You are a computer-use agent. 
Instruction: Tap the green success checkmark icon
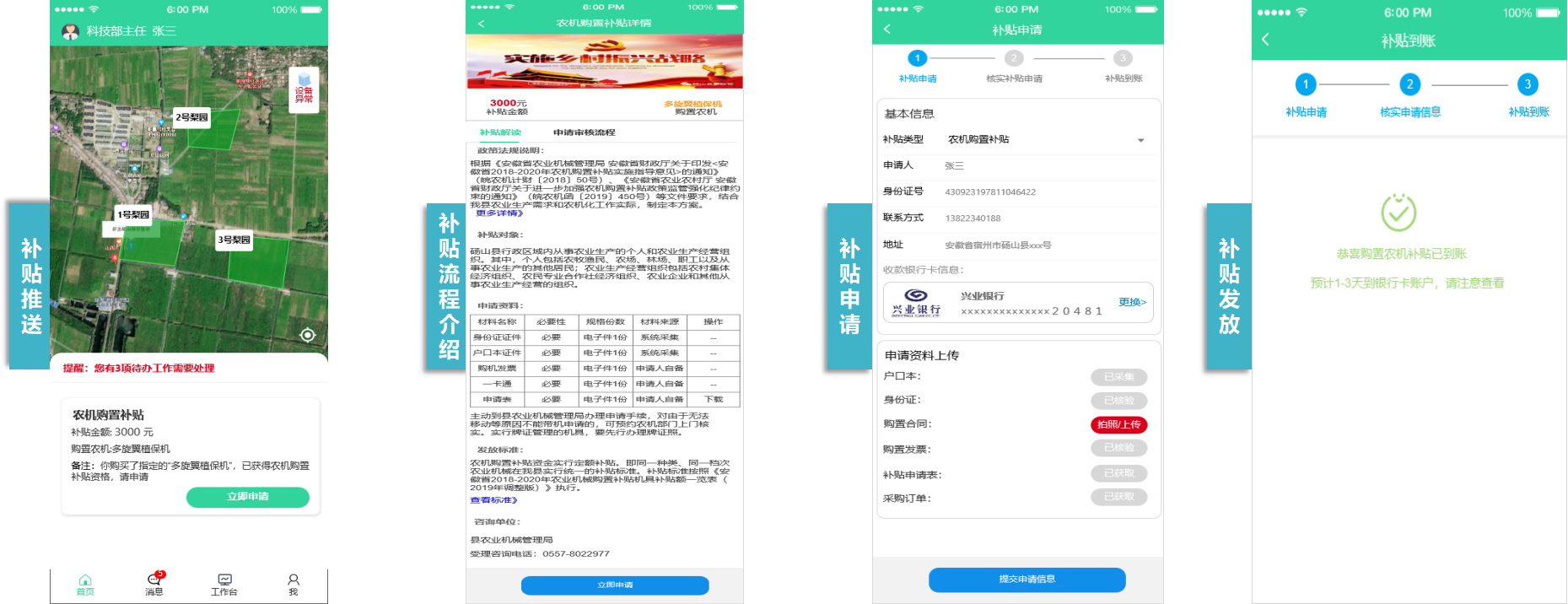[x=1398, y=213]
